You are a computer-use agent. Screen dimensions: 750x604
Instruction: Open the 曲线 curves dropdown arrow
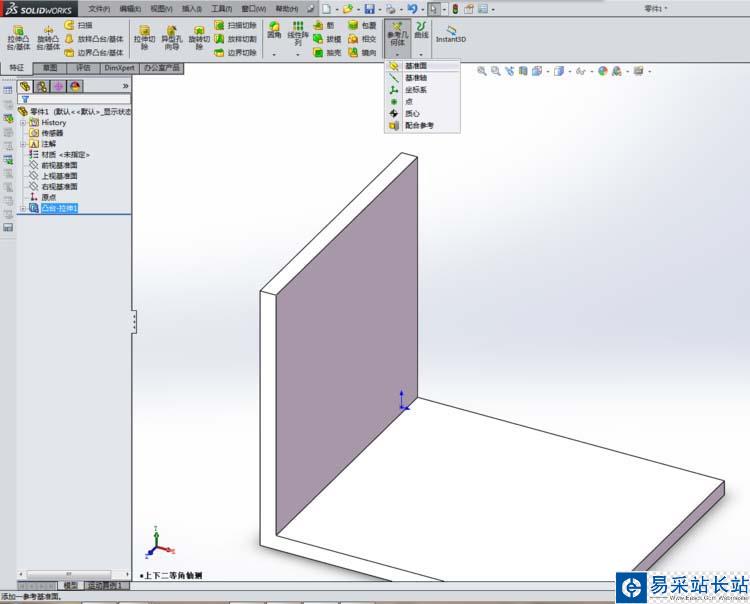click(x=421, y=55)
